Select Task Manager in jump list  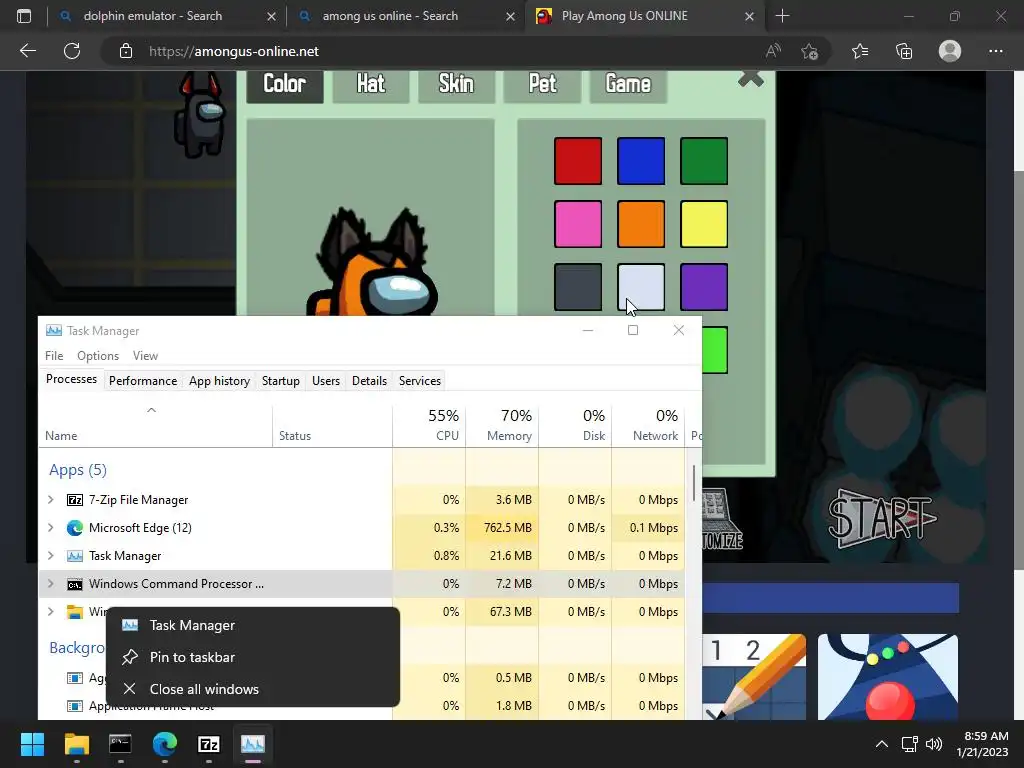click(x=253, y=626)
